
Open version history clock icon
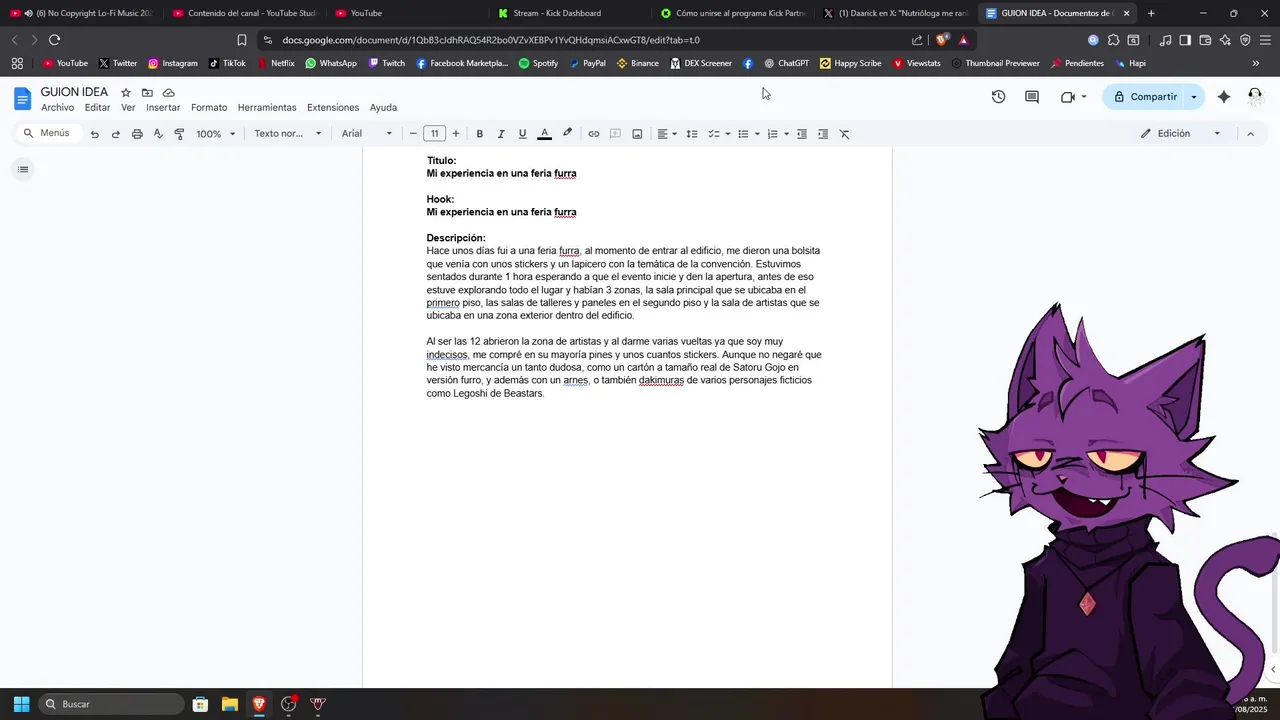998,97
